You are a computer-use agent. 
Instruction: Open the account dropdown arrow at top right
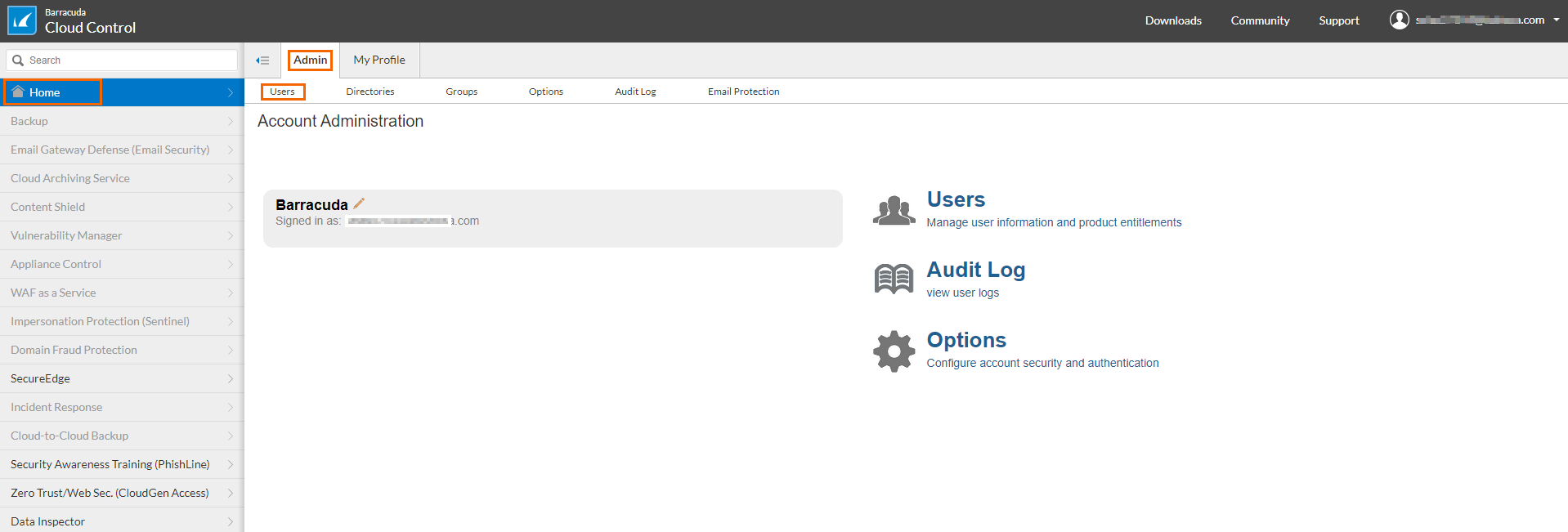click(1557, 20)
